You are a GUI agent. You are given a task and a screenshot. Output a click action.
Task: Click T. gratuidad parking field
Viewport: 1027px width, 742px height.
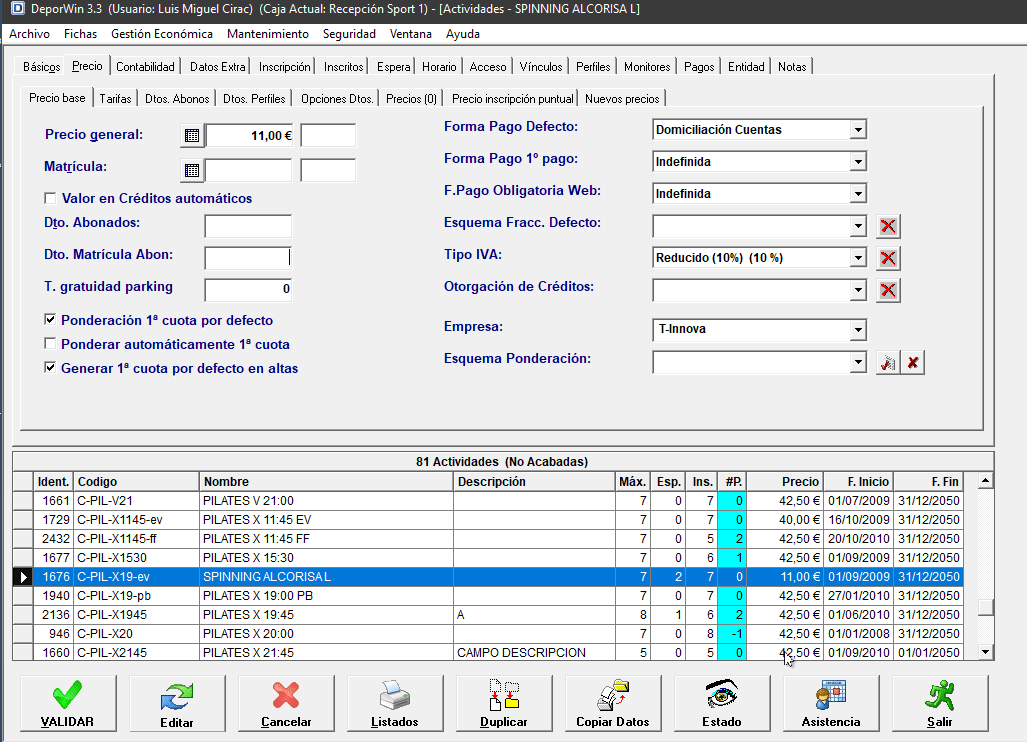pos(248,289)
